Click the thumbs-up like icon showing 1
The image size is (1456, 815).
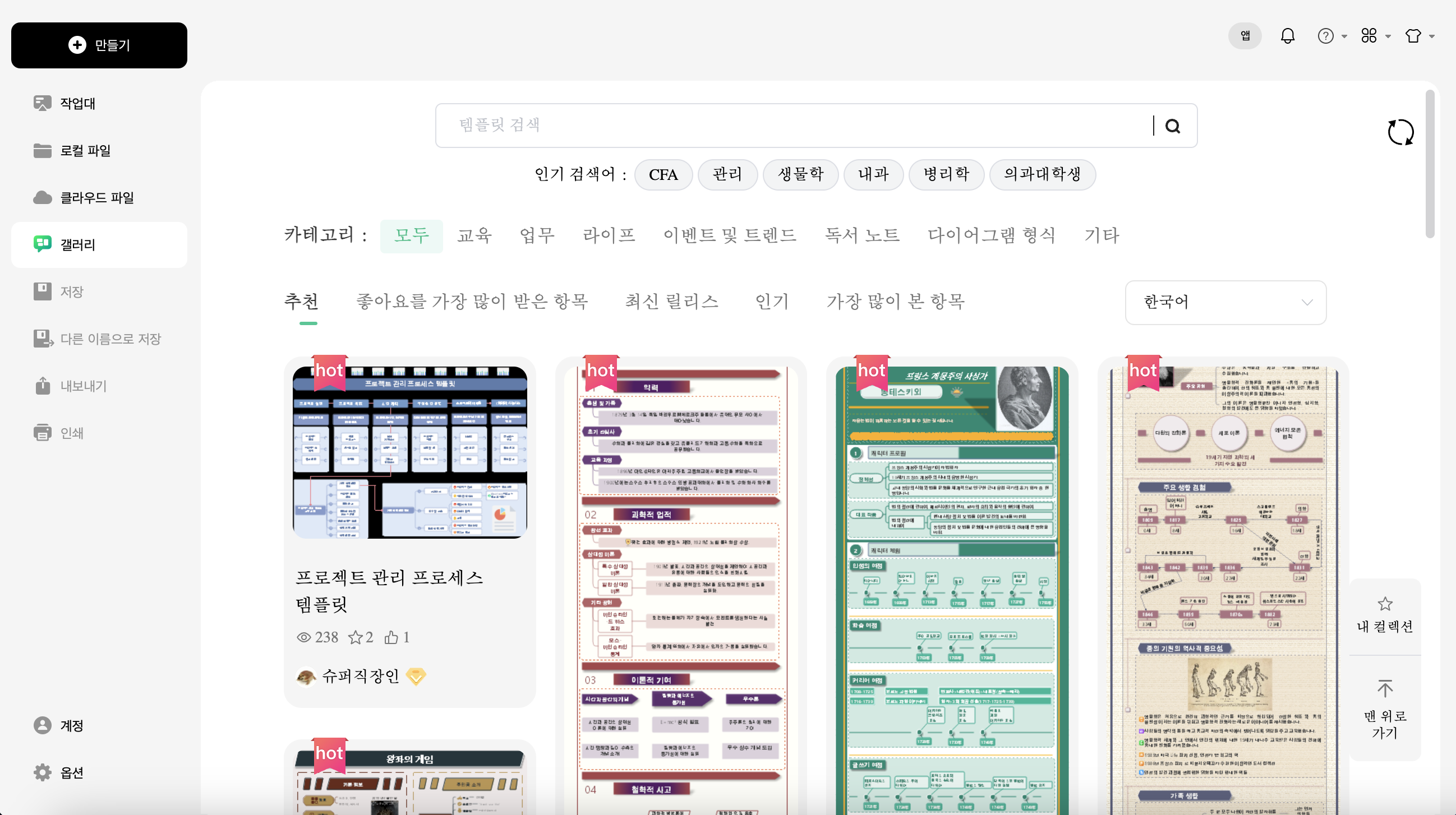(x=390, y=637)
